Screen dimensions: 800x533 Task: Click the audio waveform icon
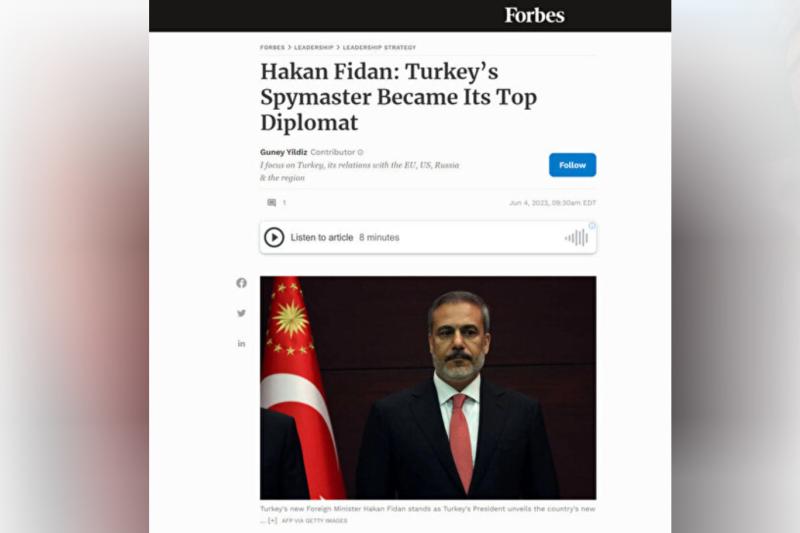(577, 238)
